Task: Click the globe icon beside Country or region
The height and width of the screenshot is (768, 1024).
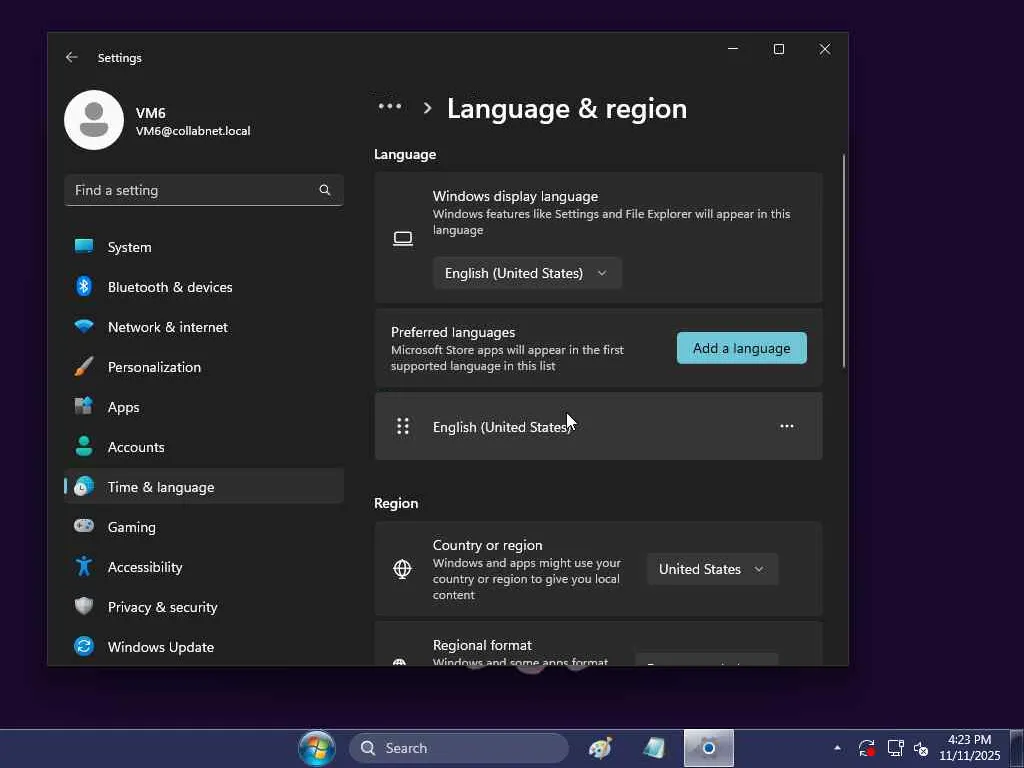Action: click(x=402, y=569)
